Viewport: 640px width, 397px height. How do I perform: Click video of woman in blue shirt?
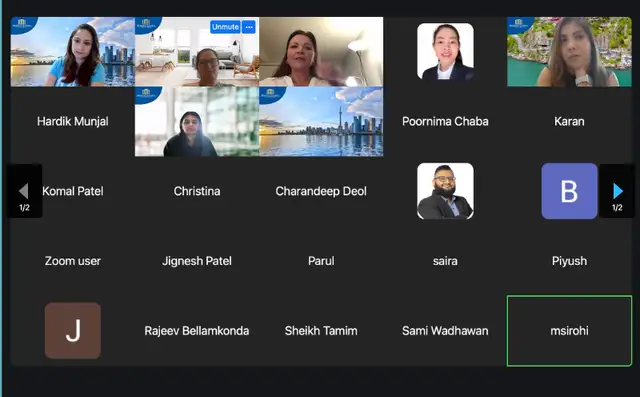73,51
